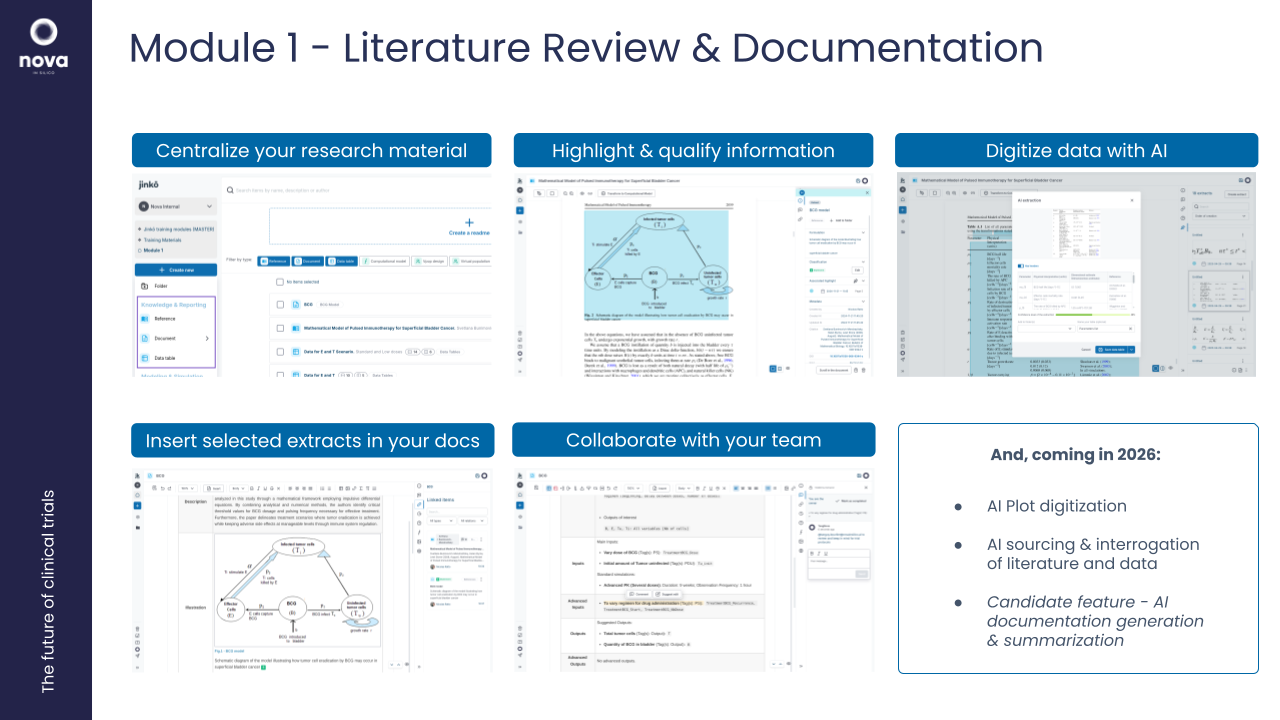
Task: Click the Folder icon under Create new
Action: tap(144, 285)
